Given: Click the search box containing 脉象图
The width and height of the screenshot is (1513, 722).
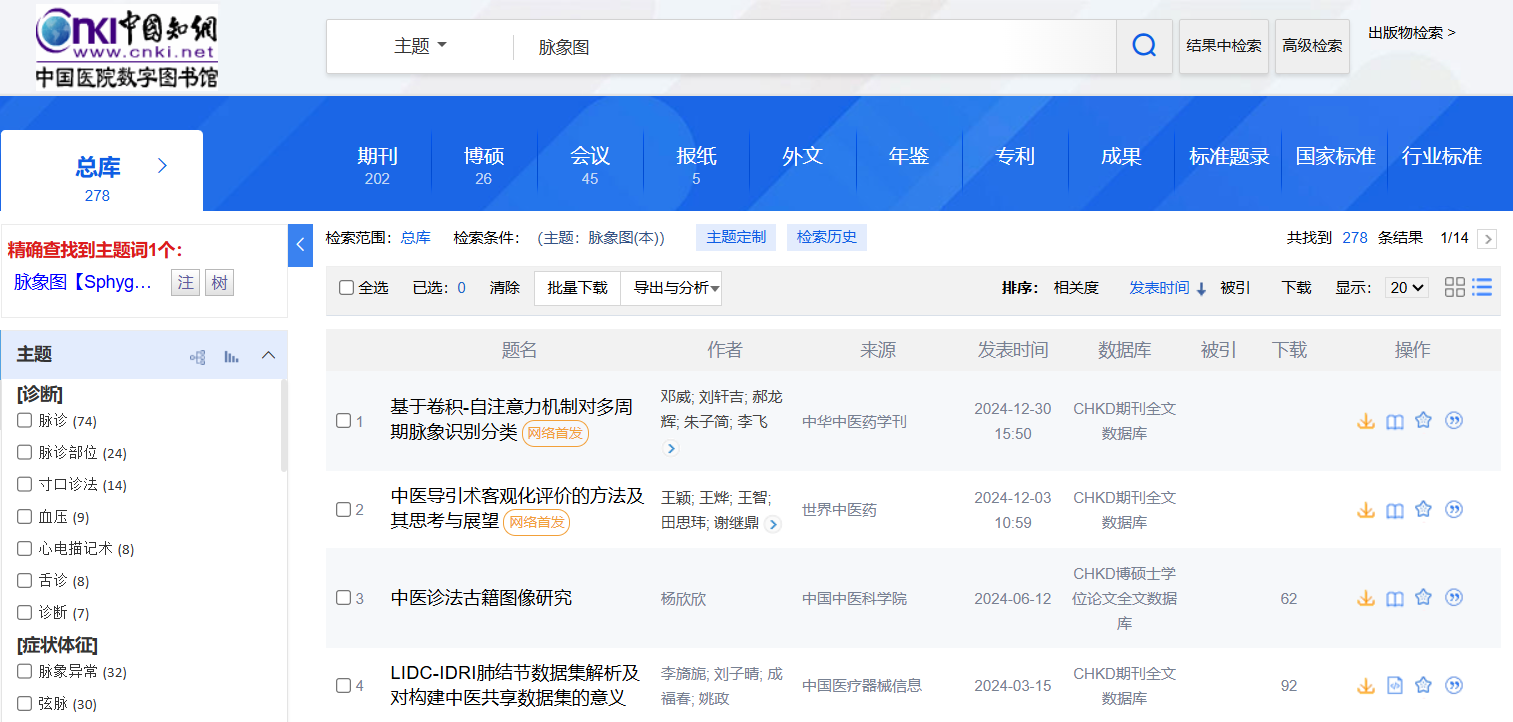Looking at the screenshot, I should click(x=815, y=46).
